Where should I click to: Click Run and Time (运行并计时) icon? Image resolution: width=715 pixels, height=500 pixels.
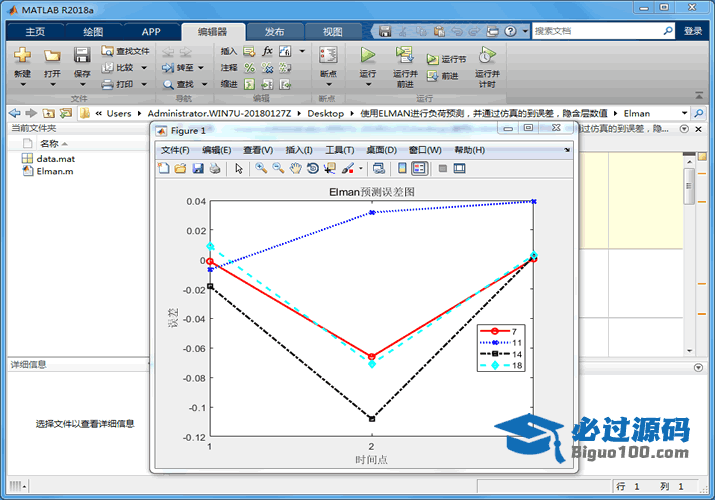pos(487,55)
